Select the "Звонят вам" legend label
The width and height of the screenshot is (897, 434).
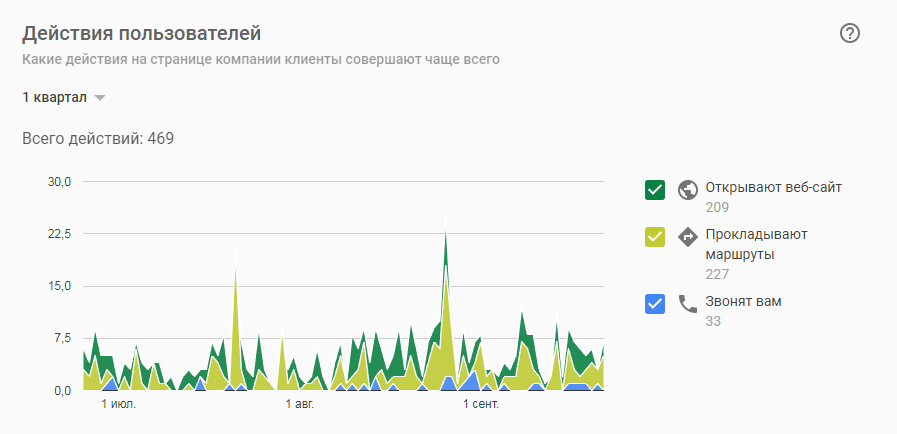click(x=743, y=301)
